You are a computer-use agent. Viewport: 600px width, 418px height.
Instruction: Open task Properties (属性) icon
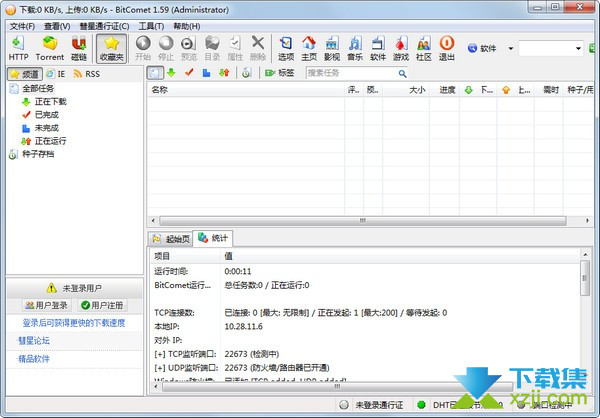[x=235, y=48]
